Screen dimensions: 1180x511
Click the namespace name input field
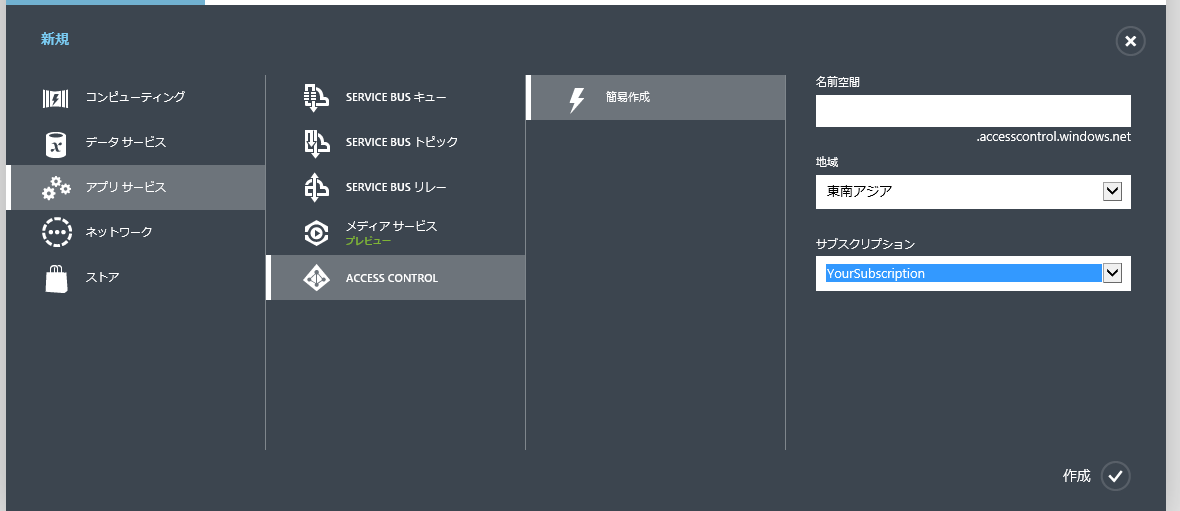pyautogui.click(x=972, y=111)
